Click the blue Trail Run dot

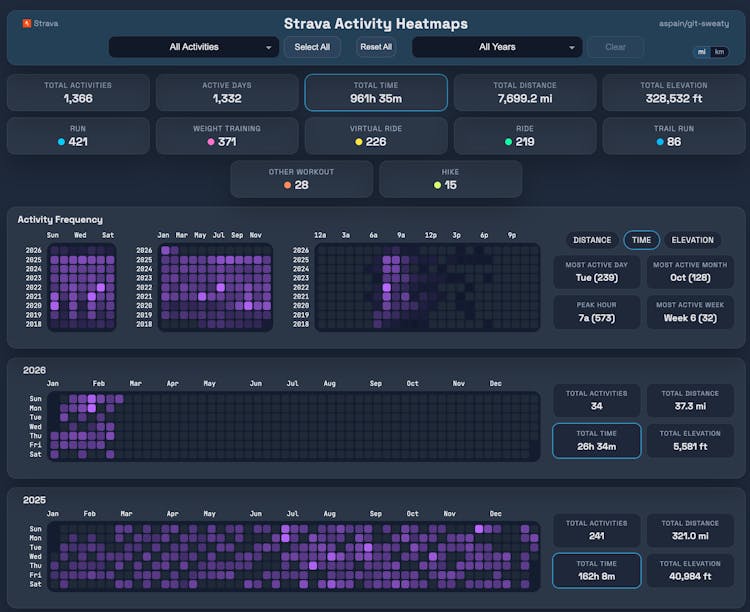point(660,142)
